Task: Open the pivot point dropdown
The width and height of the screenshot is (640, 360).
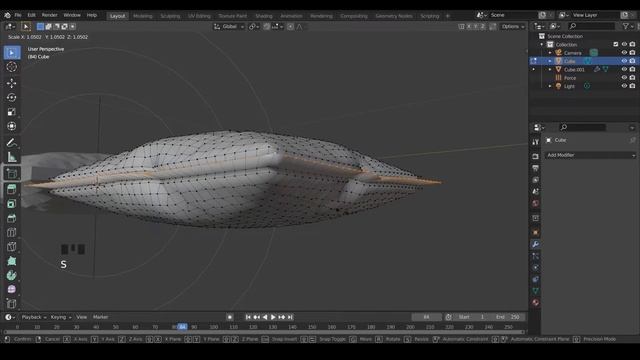Action: [x=254, y=27]
